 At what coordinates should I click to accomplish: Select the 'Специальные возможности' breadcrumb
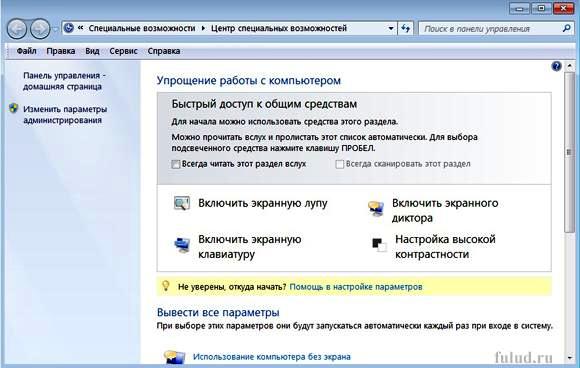pyautogui.click(x=142, y=28)
